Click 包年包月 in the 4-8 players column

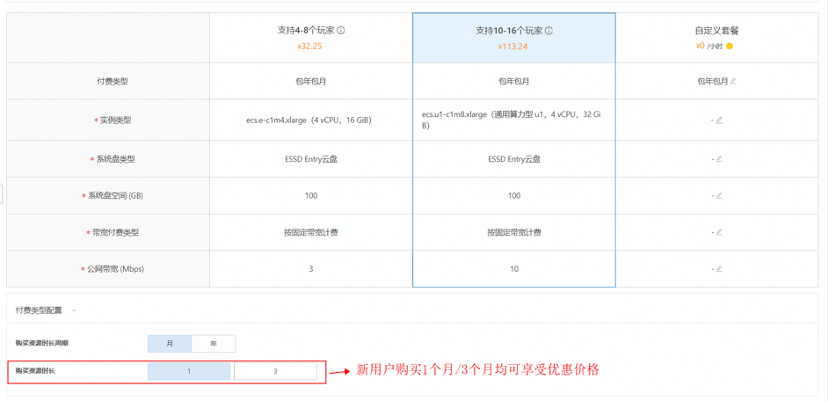(x=310, y=81)
